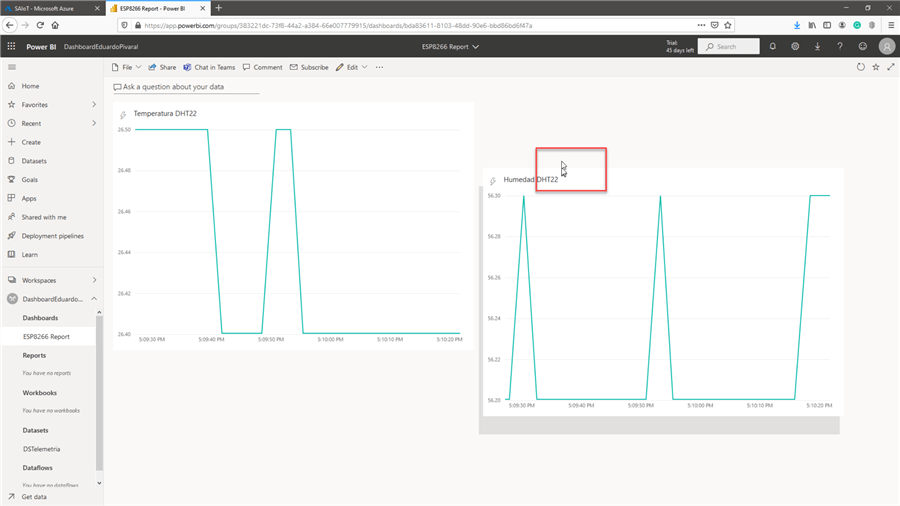This screenshot has height=506, width=900.
Task: Click the feedback smiley icon
Action: click(x=863, y=46)
